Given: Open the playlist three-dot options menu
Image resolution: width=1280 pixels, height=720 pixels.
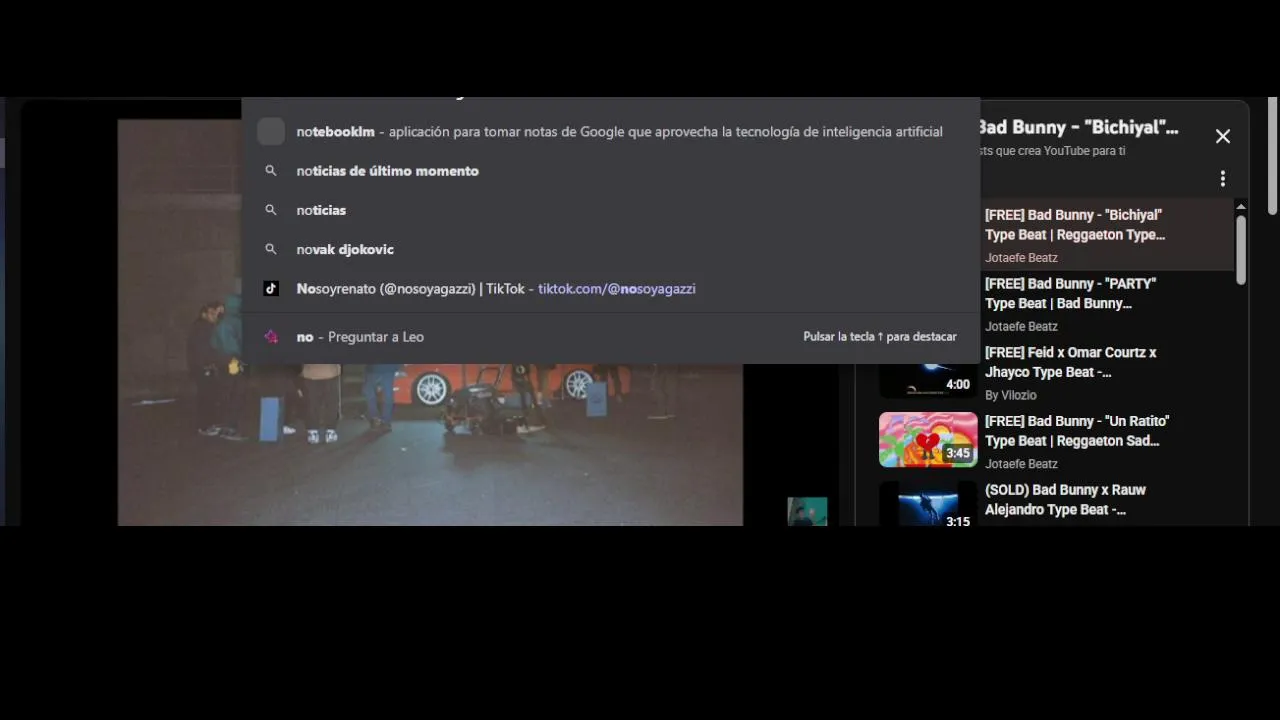Looking at the screenshot, I should pos(1222,179).
